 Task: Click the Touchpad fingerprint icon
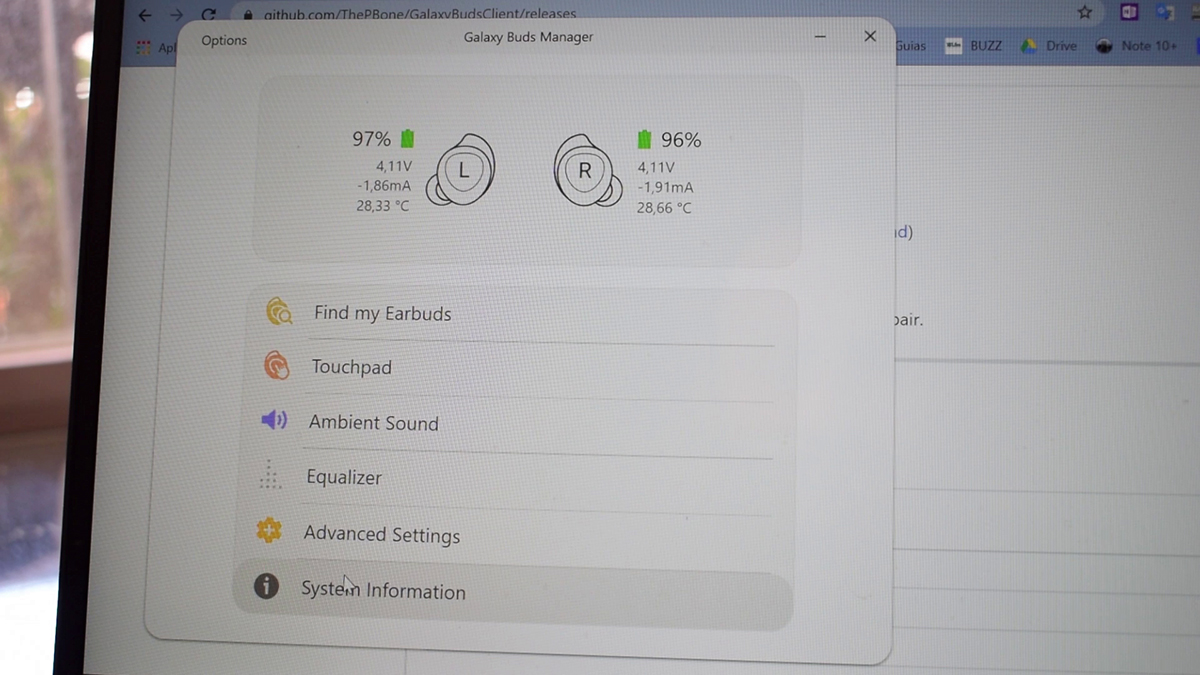coord(276,367)
